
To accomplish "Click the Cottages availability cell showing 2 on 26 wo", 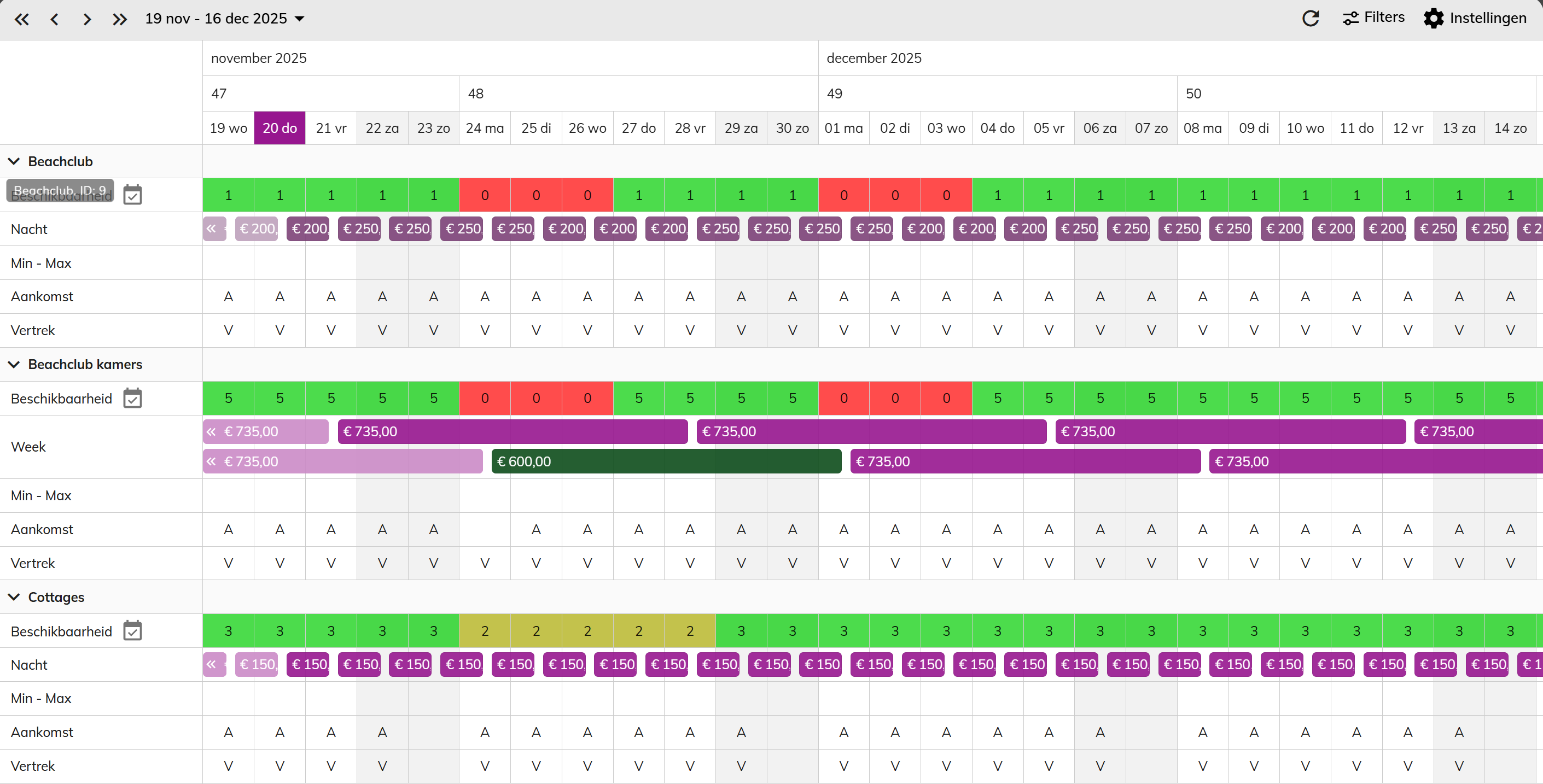I will pos(587,631).
